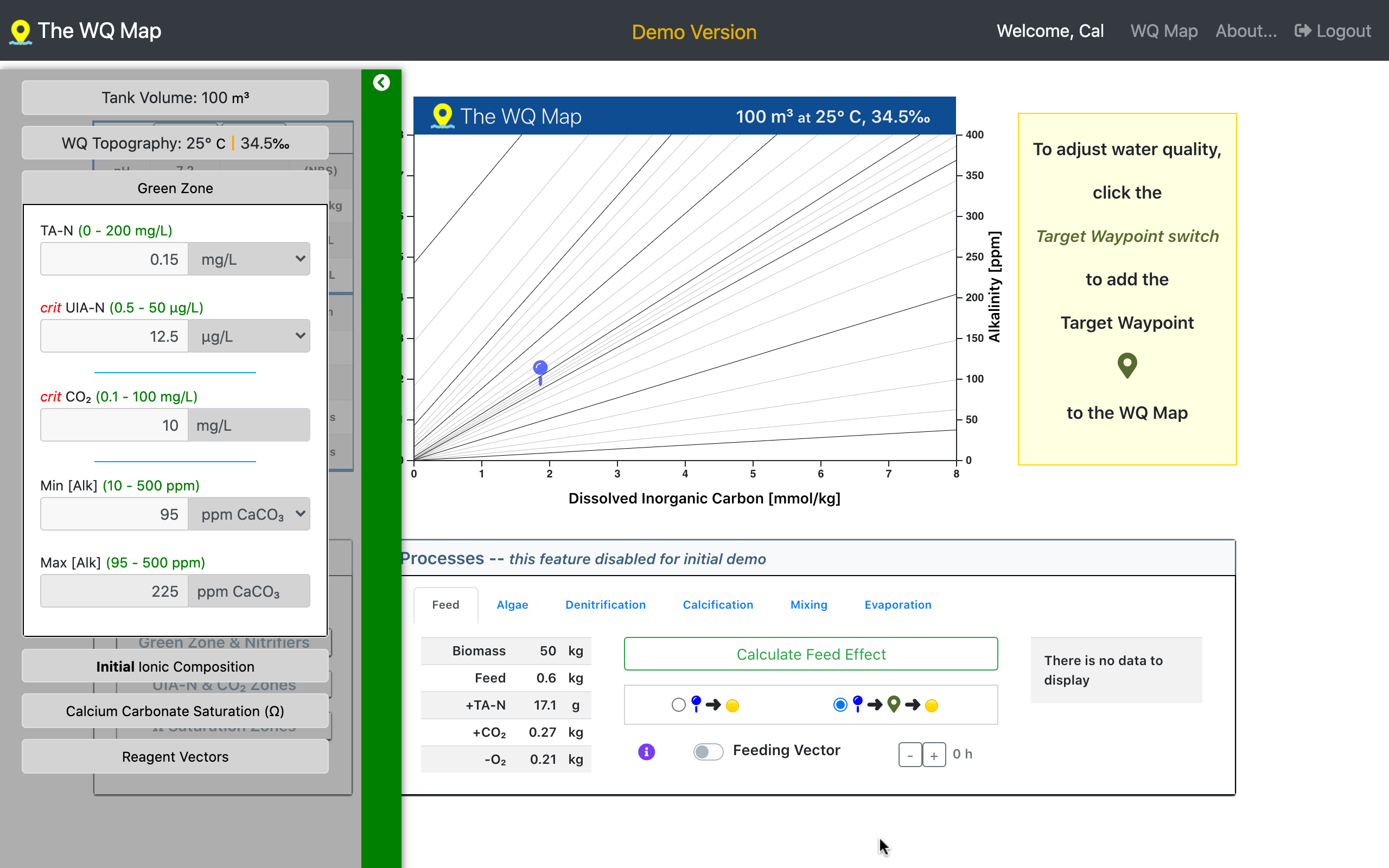The height and width of the screenshot is (868, 1389).
Task: Click Calculate Feed Effect button
Action: [811, 654]
